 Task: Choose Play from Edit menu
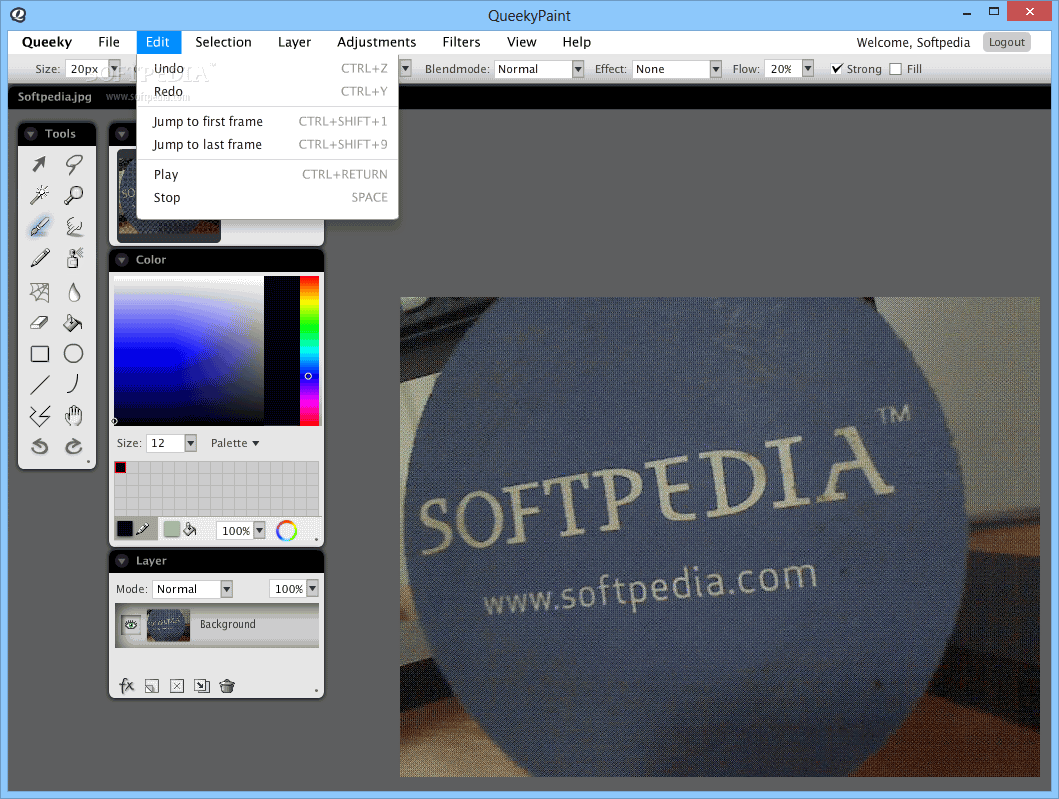[x=267, y=174]
